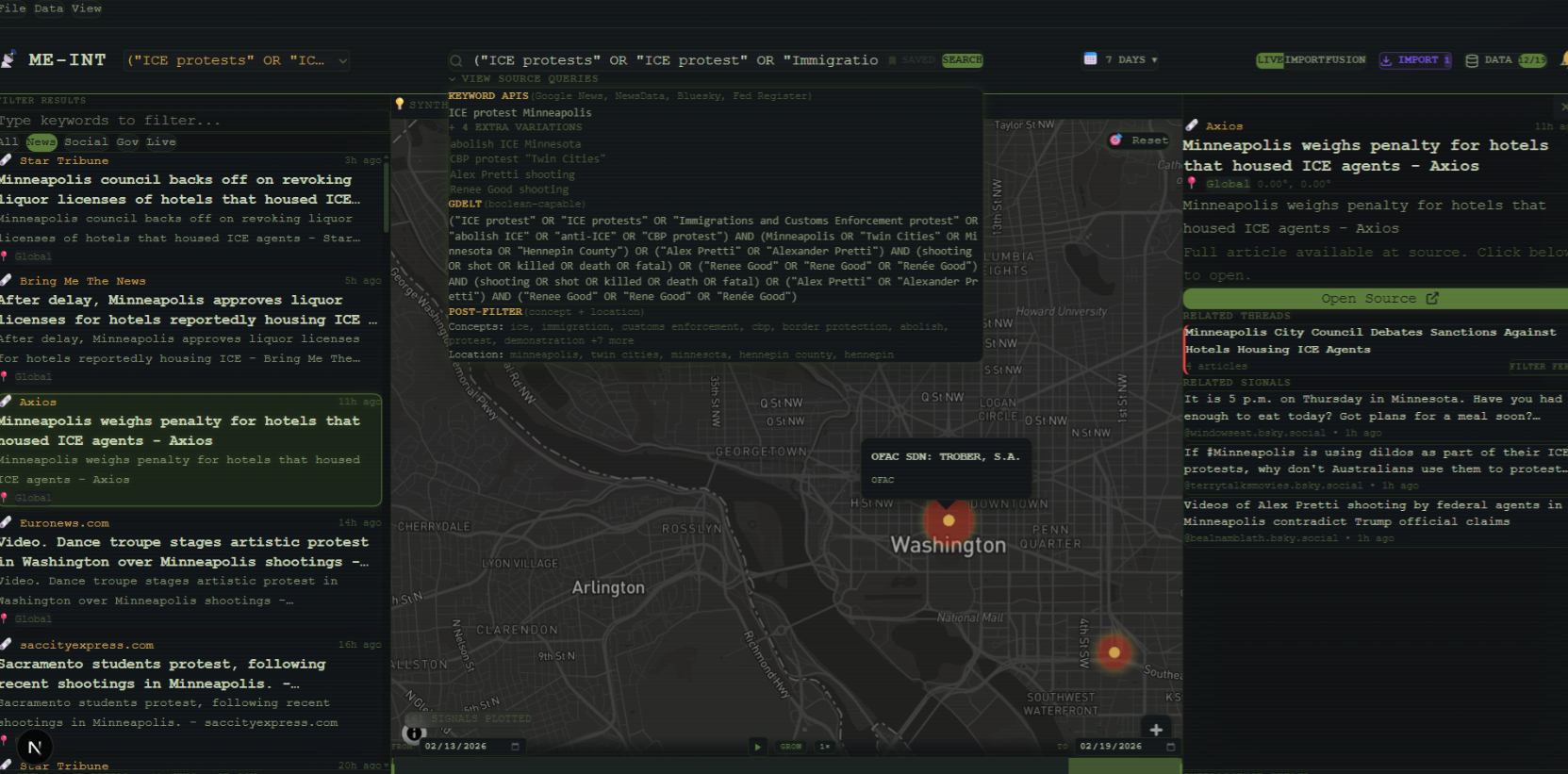The image size is (1568, 774).
Task: Collapse VIEW SOURCE QUERIES expander
Action: (x=523, y=79)
